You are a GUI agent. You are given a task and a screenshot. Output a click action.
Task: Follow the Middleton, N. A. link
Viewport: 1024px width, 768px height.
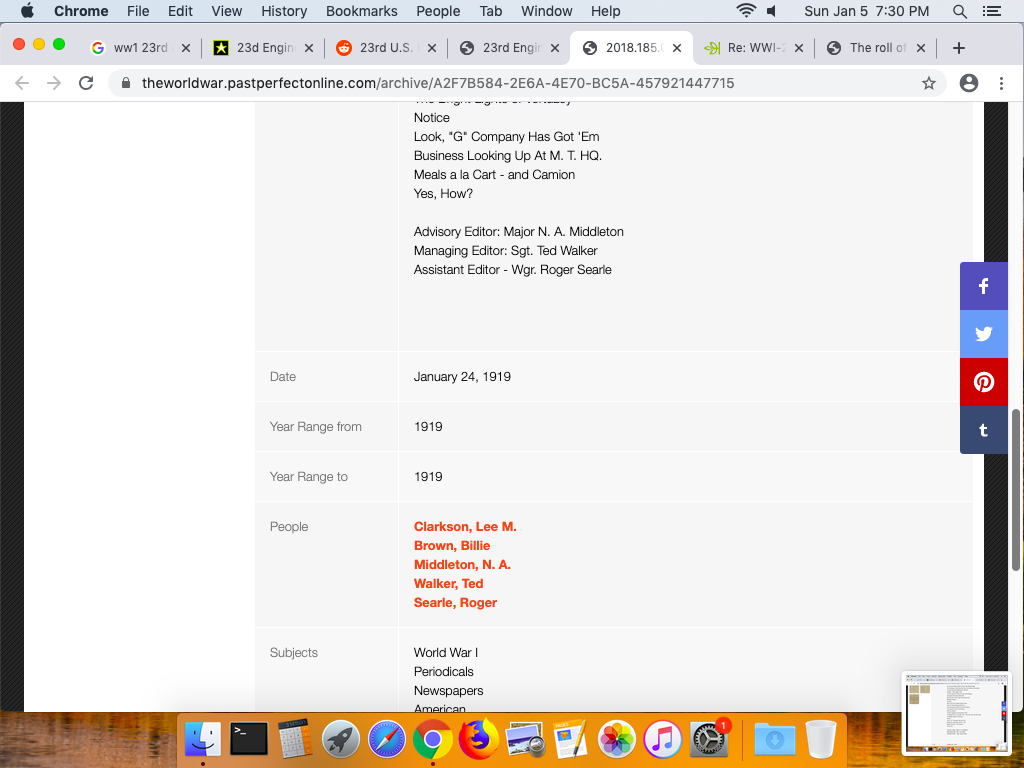pyautogui.click(x=462, y=564)
